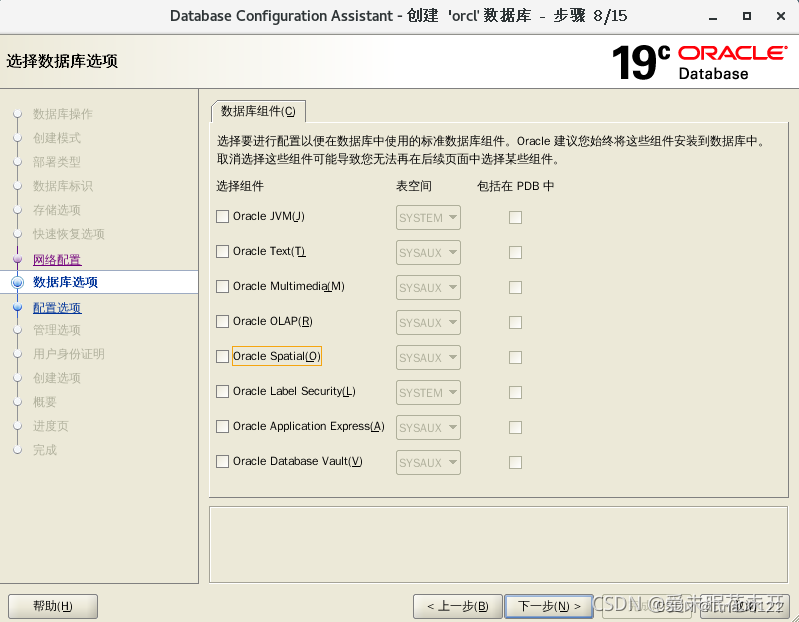
Task: Open SYSAUX tablespace dropdown for Oracle Spatial
Action: click(x=428, y=358)
